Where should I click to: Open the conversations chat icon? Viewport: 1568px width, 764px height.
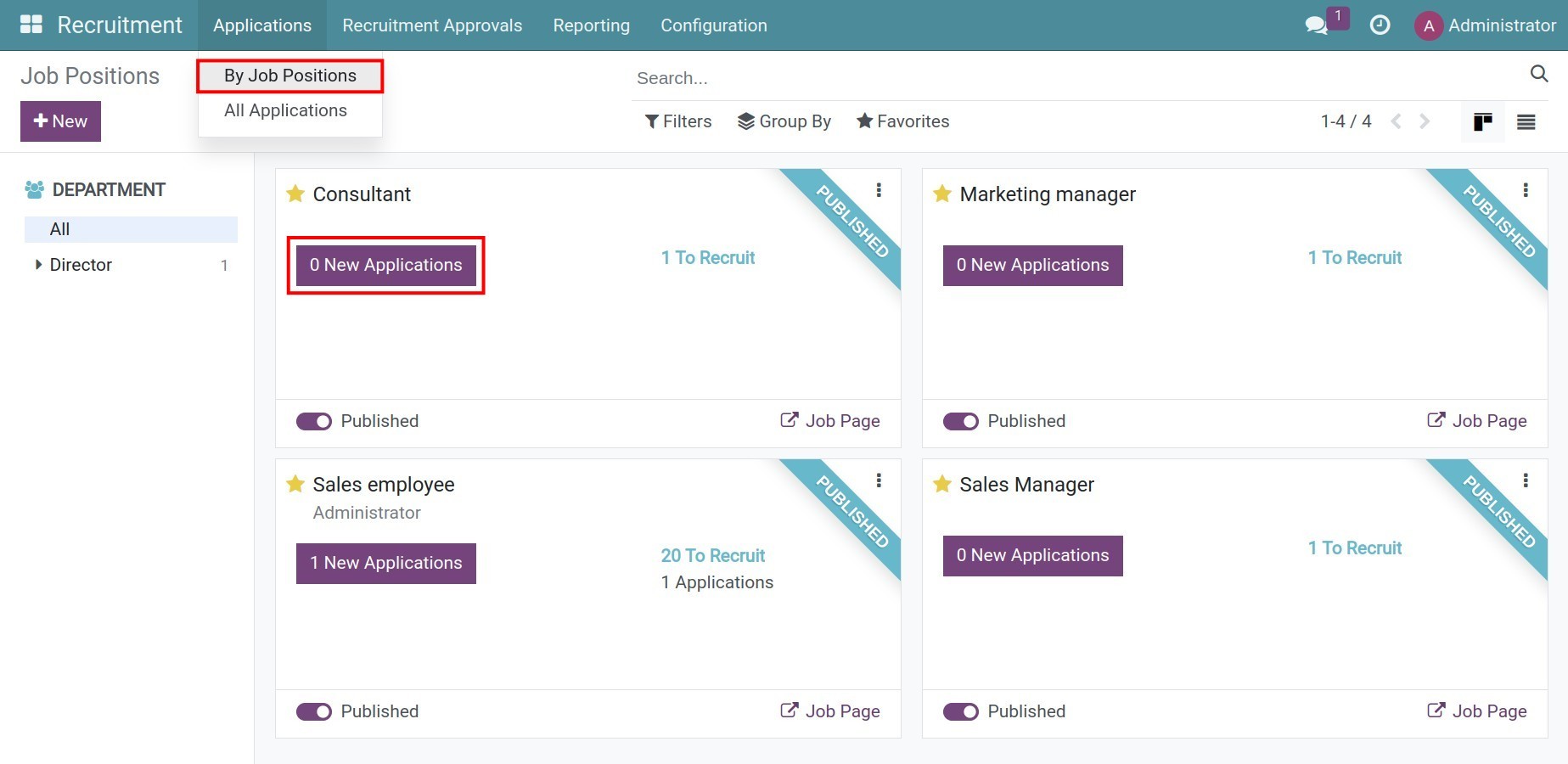1316,25
